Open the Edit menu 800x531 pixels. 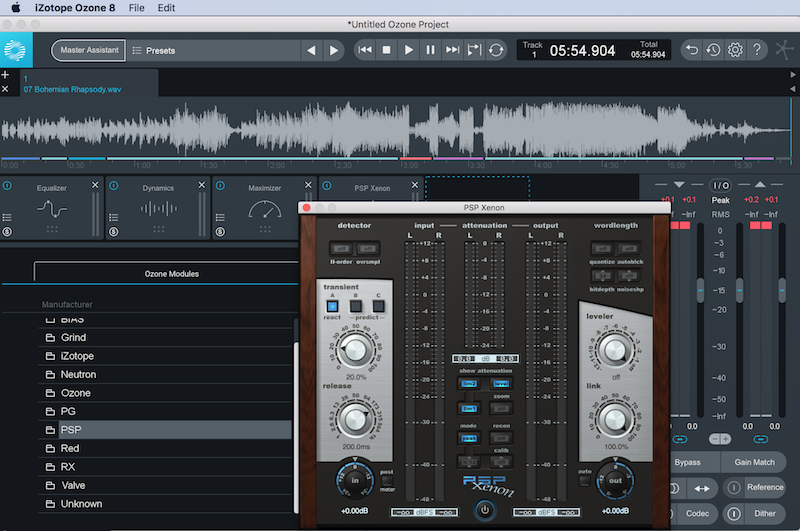166,8
